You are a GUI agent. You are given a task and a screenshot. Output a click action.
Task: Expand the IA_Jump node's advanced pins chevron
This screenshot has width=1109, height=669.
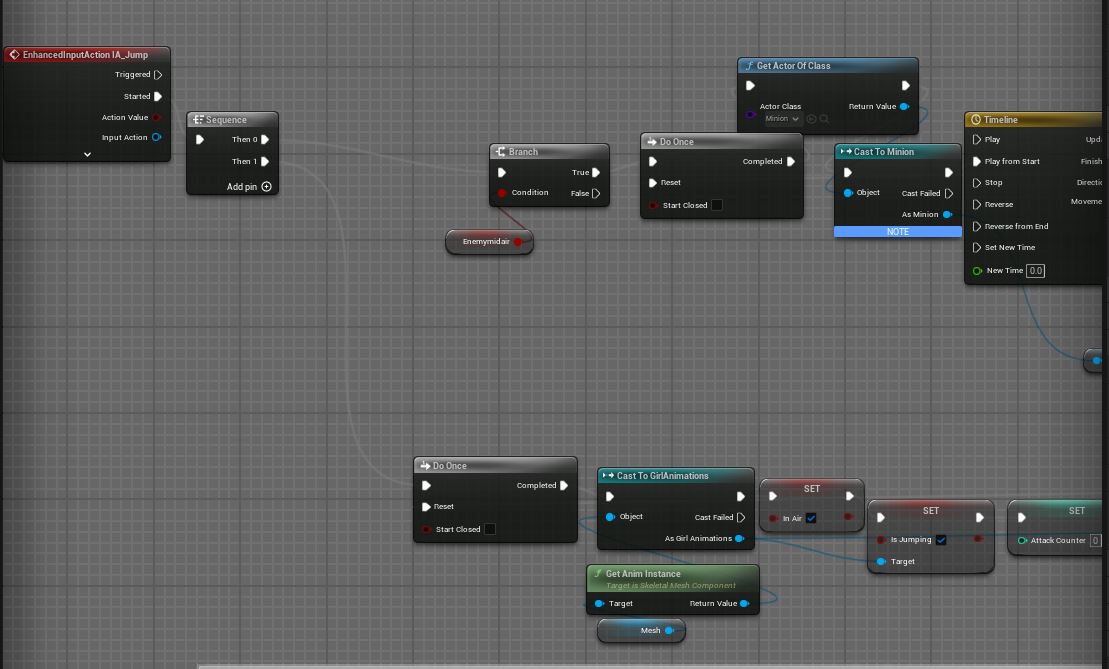click(x=87, y=155)
